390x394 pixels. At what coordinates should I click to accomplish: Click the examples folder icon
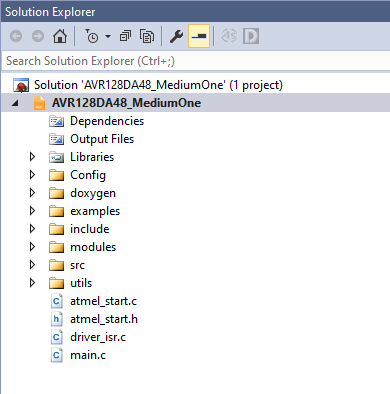(x=56, y=211)
